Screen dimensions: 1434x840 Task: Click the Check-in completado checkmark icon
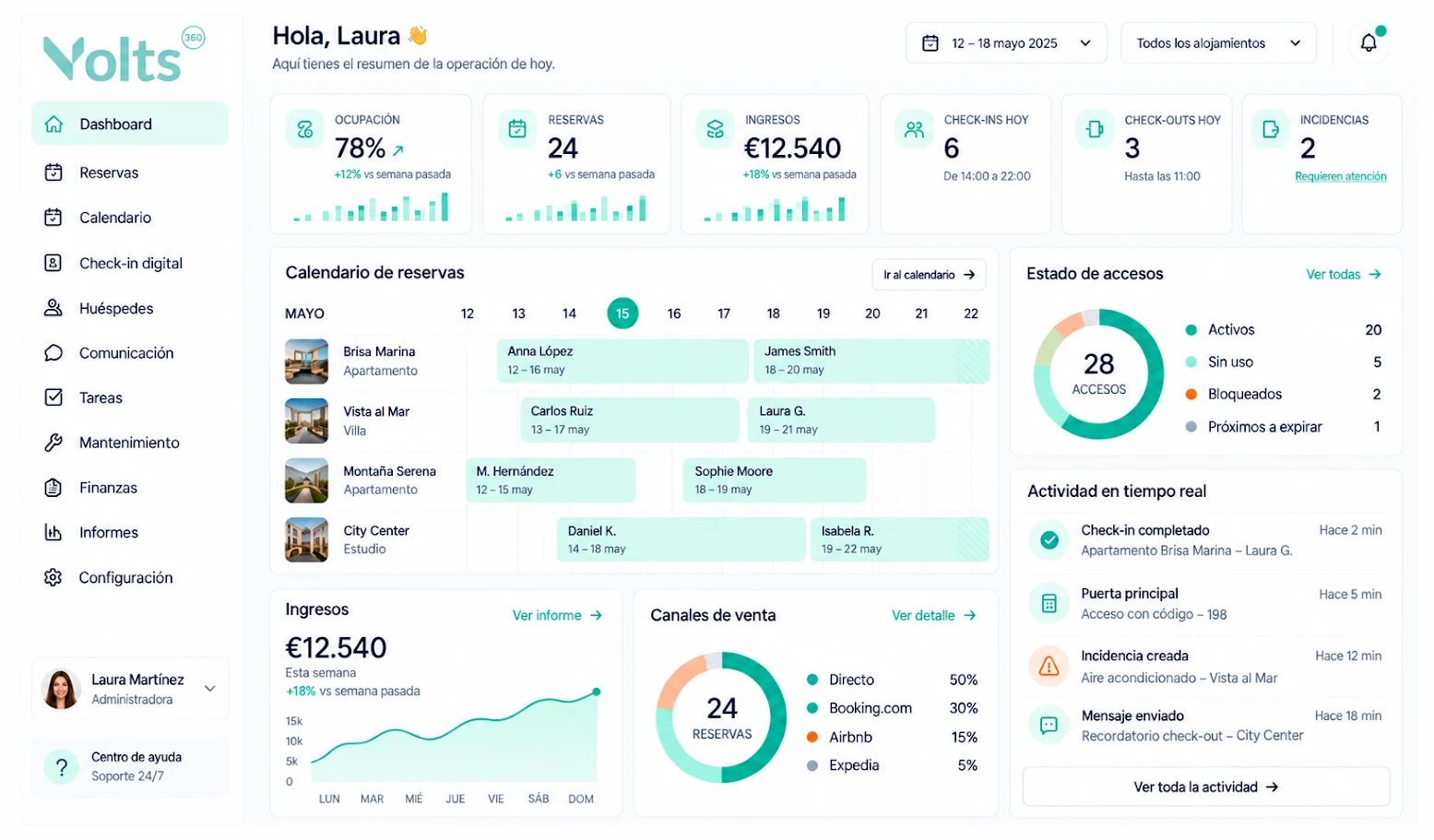(x=1049, y=540)
